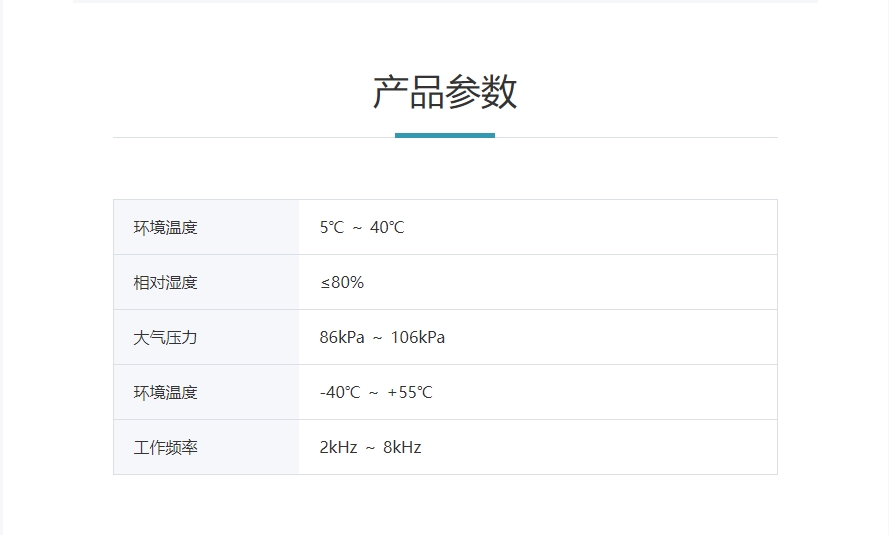Click the teal underline bar beneath 产品参数
Screen dimensions: 889x535
[x=444, y=135]
